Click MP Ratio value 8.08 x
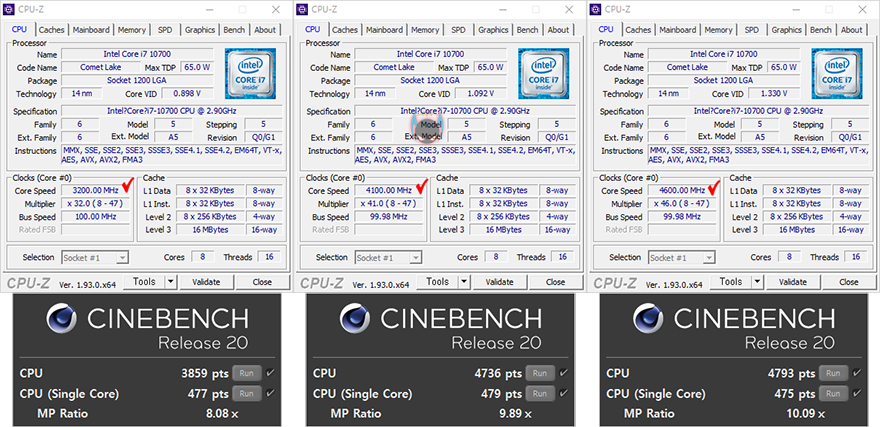Image resolution: width=880 pixels, height=427 pixels. click(x=223, y=415)
